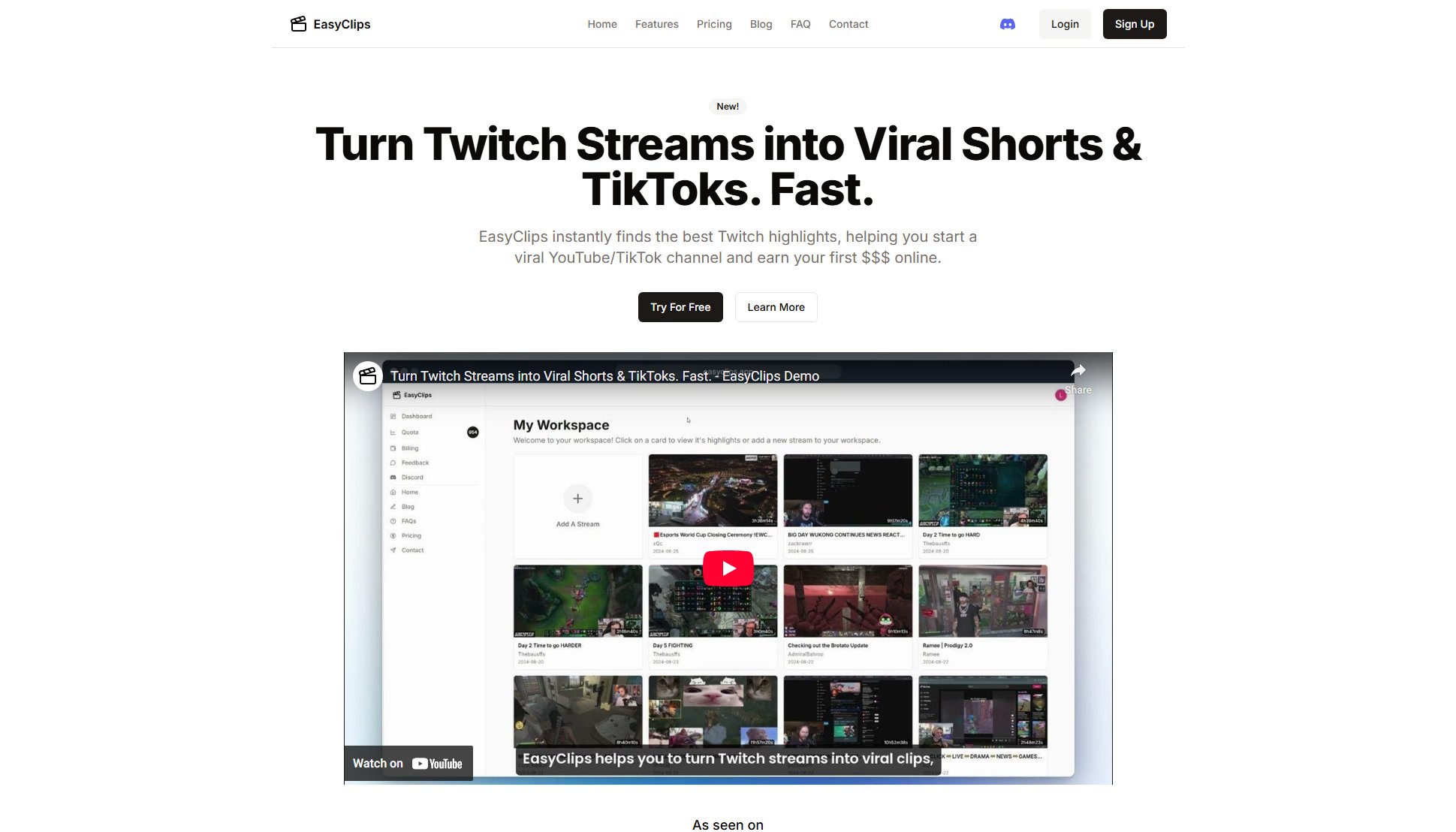
Task: Click the Learn More button
Action: 776,307
